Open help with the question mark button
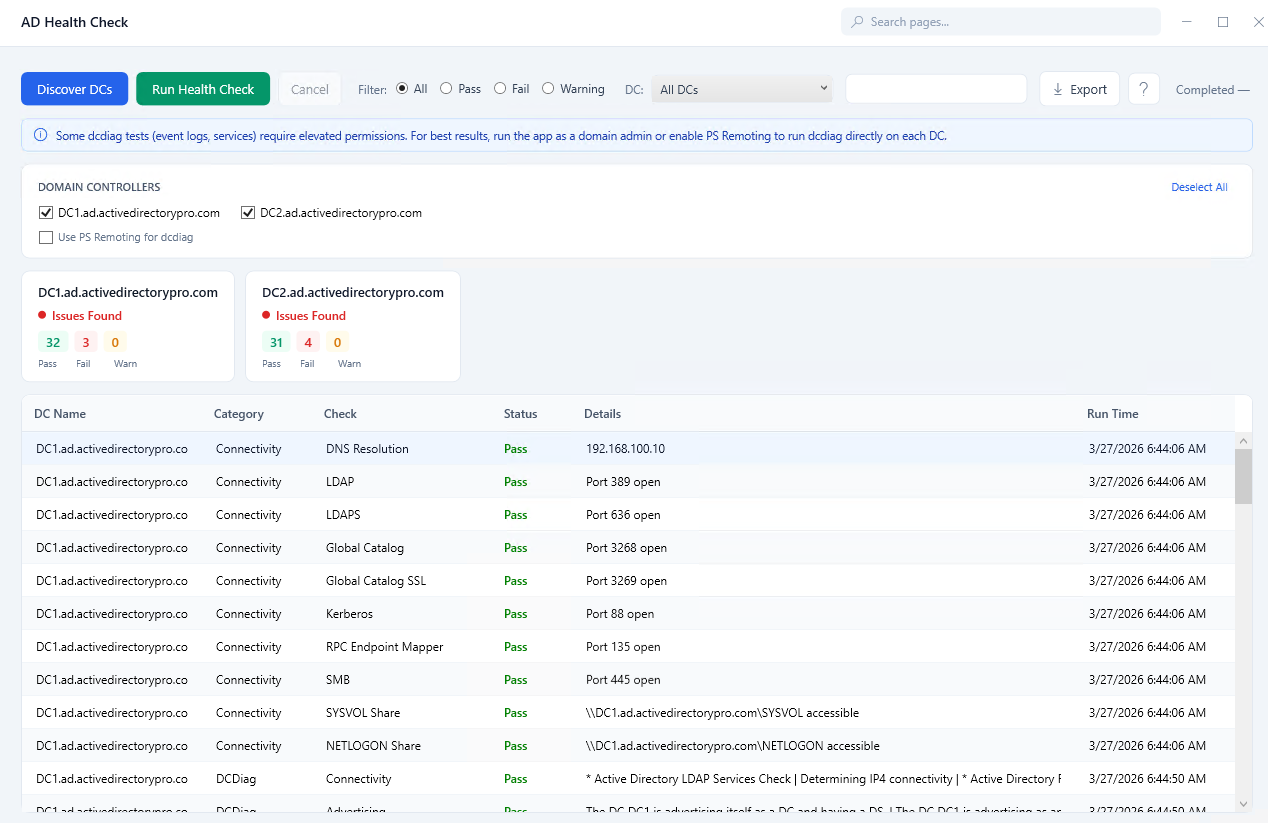This screenshot has height=823, width=1268. (1144, 89)
